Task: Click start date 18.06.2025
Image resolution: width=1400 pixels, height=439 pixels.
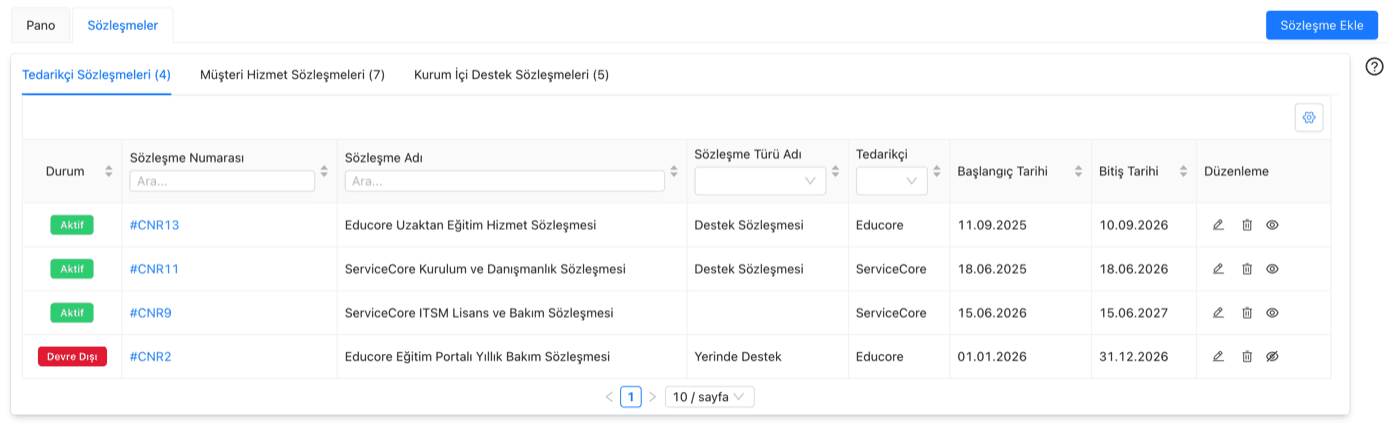Action: tap(992, 269)
